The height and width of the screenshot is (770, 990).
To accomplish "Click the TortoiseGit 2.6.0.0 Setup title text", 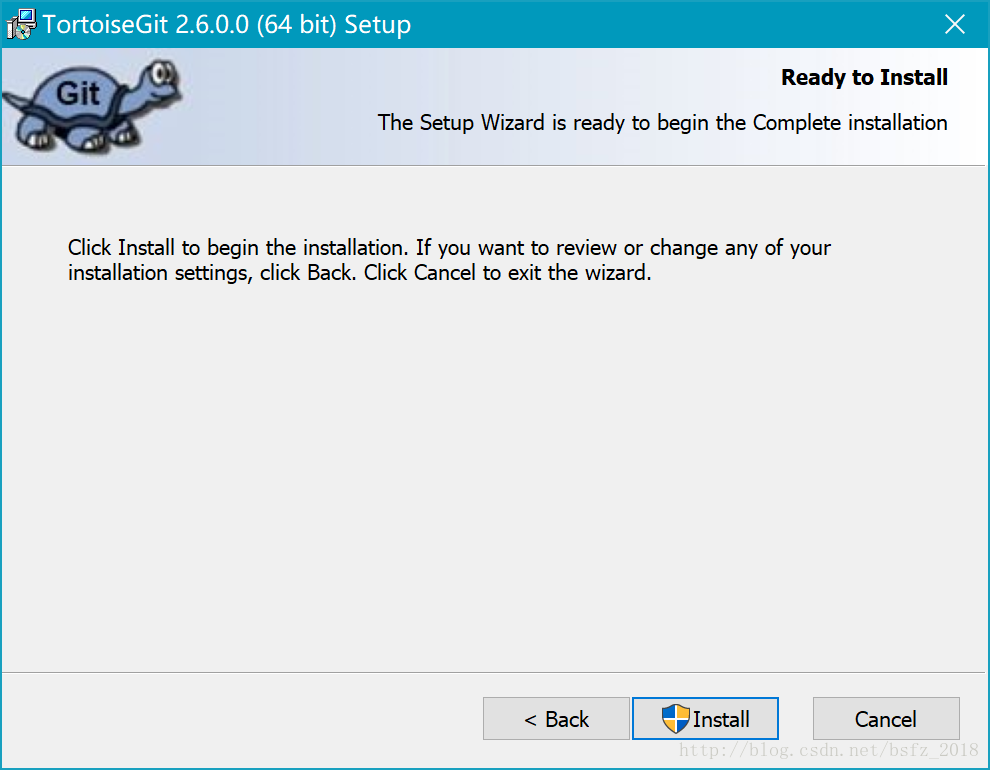I will point(227,25).
